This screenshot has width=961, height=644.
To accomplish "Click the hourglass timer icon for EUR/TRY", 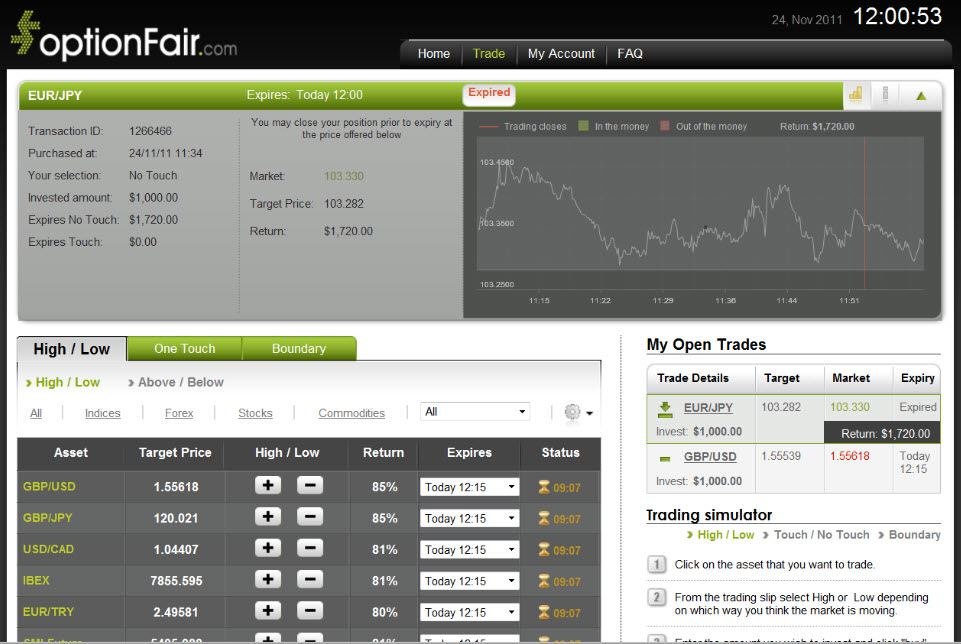I will (544, 612).
